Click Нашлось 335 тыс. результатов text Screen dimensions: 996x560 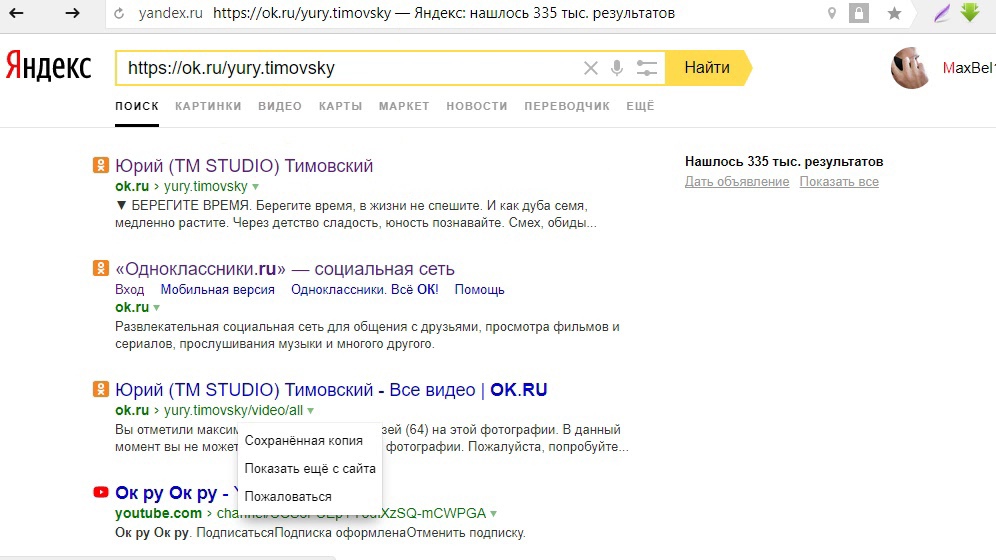(784, 161)
